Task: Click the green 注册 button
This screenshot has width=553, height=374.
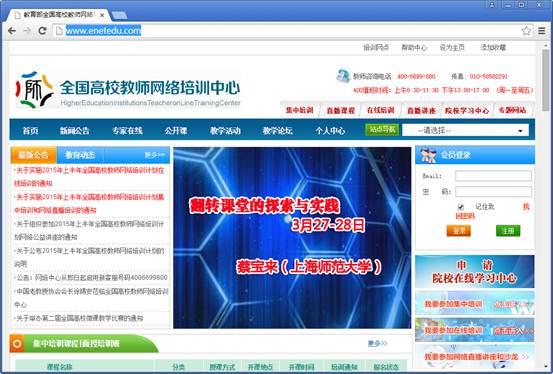Action: tap(508, 231)
